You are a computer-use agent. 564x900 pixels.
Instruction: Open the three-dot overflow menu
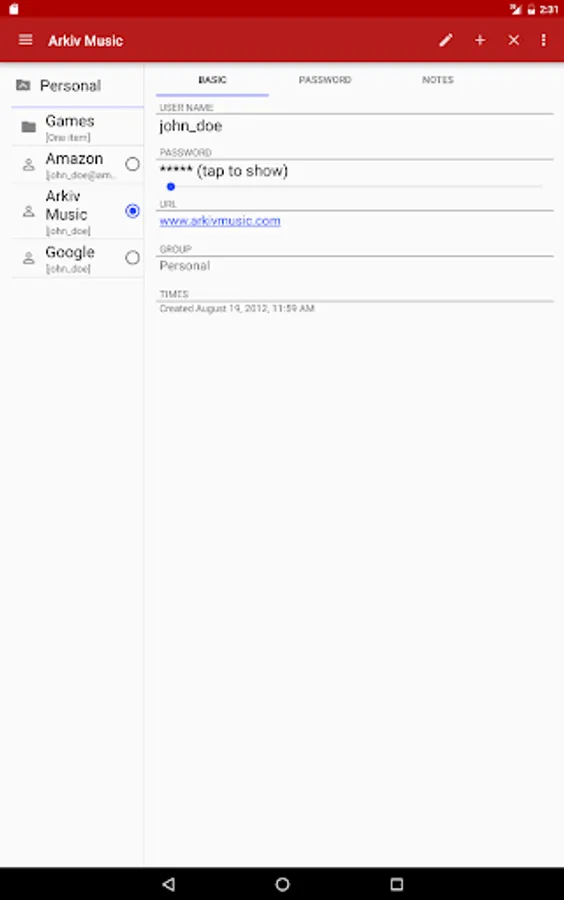543,40
